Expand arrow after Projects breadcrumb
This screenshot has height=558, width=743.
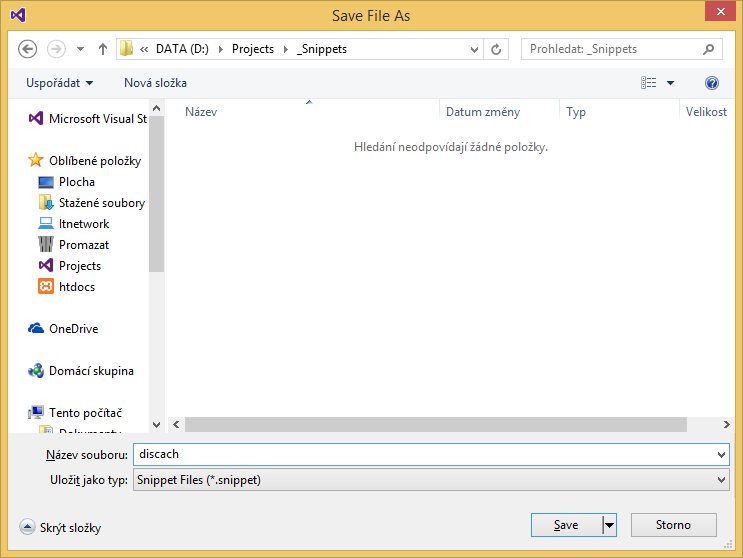286,49
